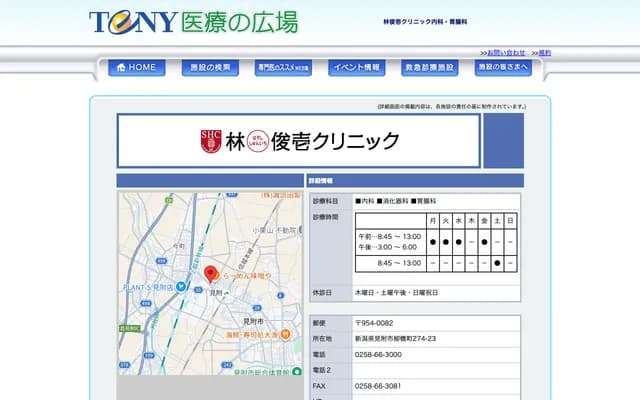Click the 午前 8:45 ~ 13:00 hours text
640x400 pixels.
tap(390, 237)
